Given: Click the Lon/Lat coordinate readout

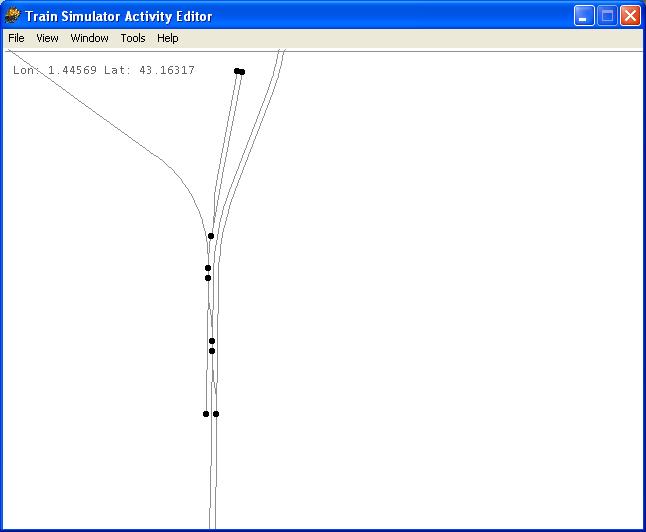Looking at the screenshot, I should click(104, 70).
